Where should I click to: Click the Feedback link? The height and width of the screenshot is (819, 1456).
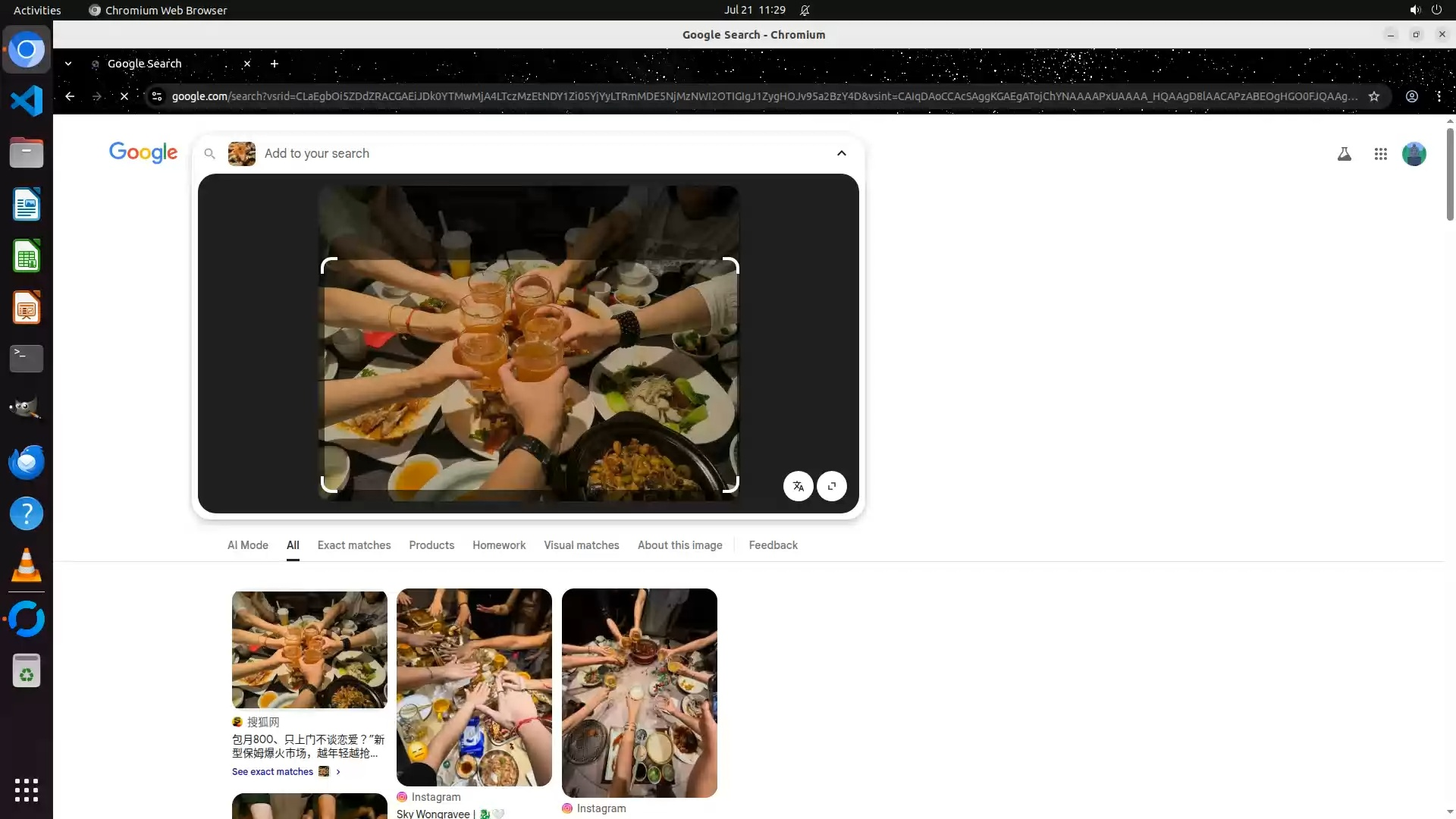pos(773,545)
